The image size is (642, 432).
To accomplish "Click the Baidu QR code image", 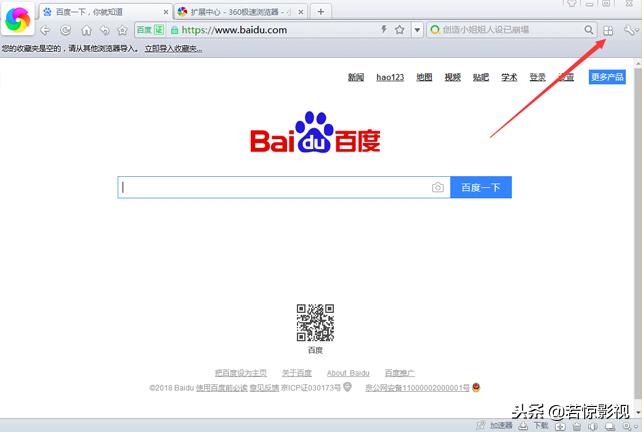I will coord(315,323).
